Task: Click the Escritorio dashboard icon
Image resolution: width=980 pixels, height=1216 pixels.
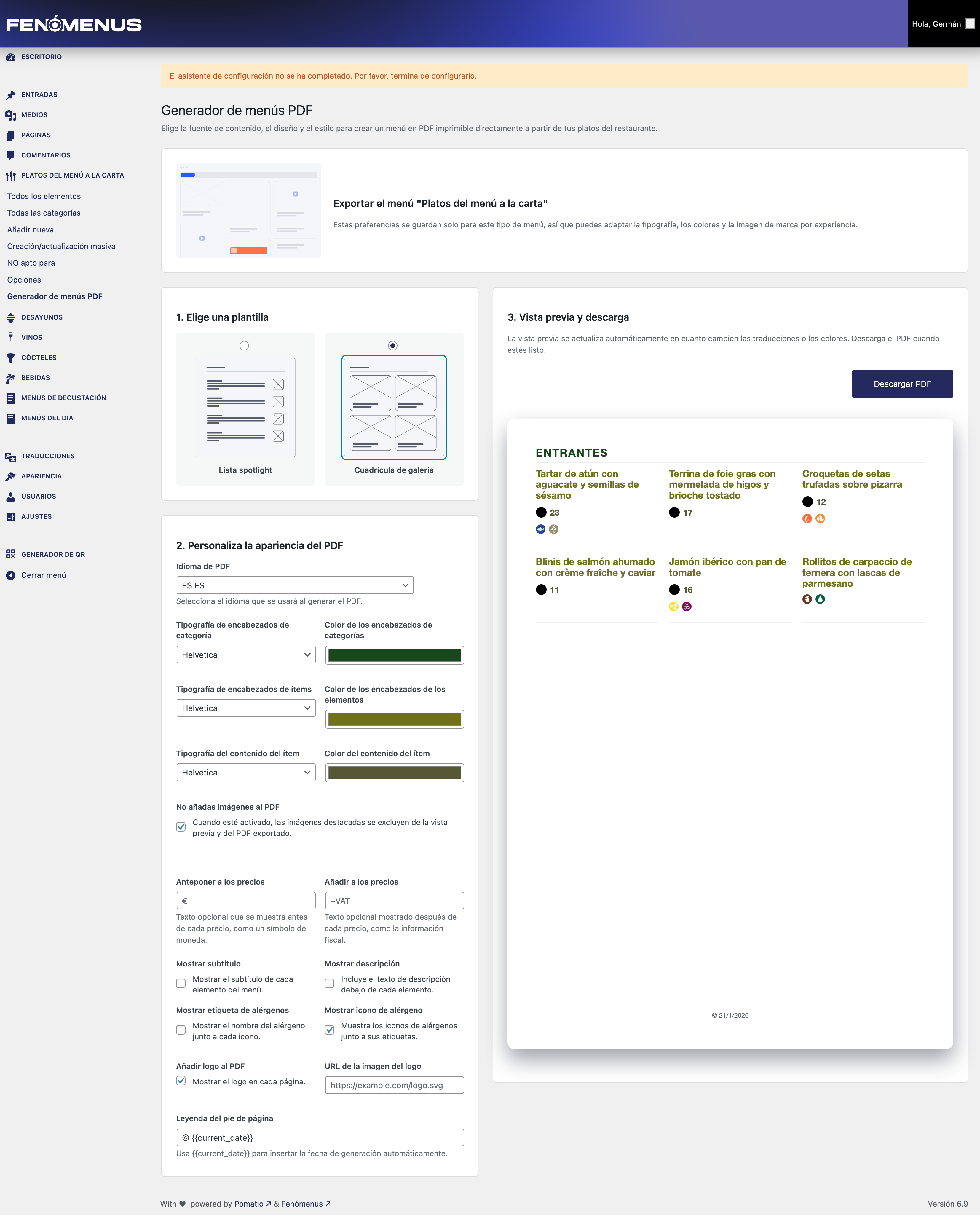Action: (10, 57)
